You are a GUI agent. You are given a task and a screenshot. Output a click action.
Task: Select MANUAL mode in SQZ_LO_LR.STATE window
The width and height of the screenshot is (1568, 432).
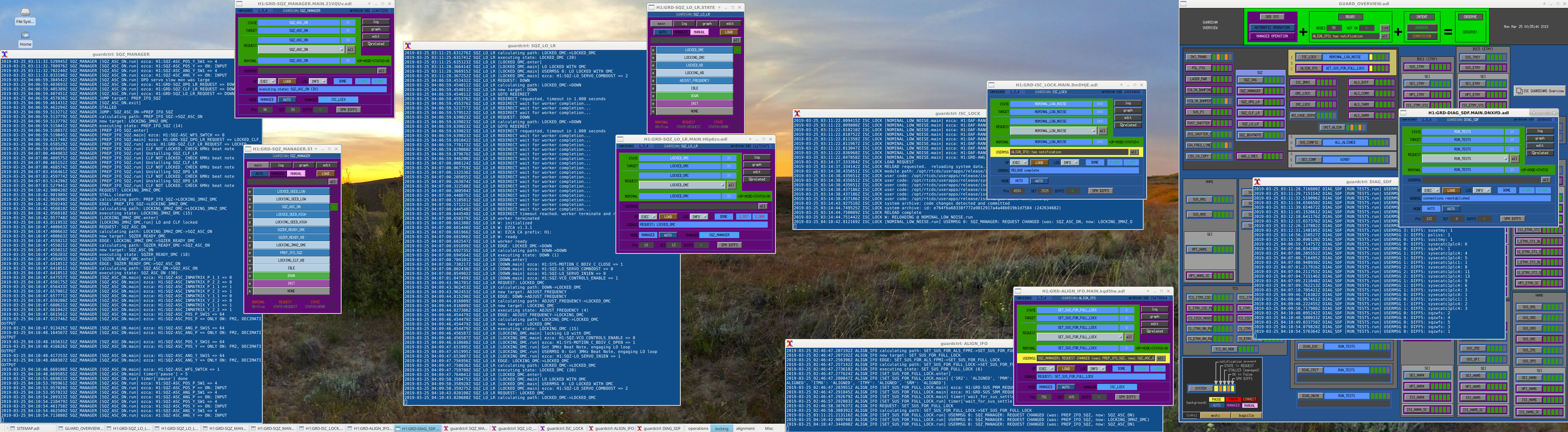point(699,32)
